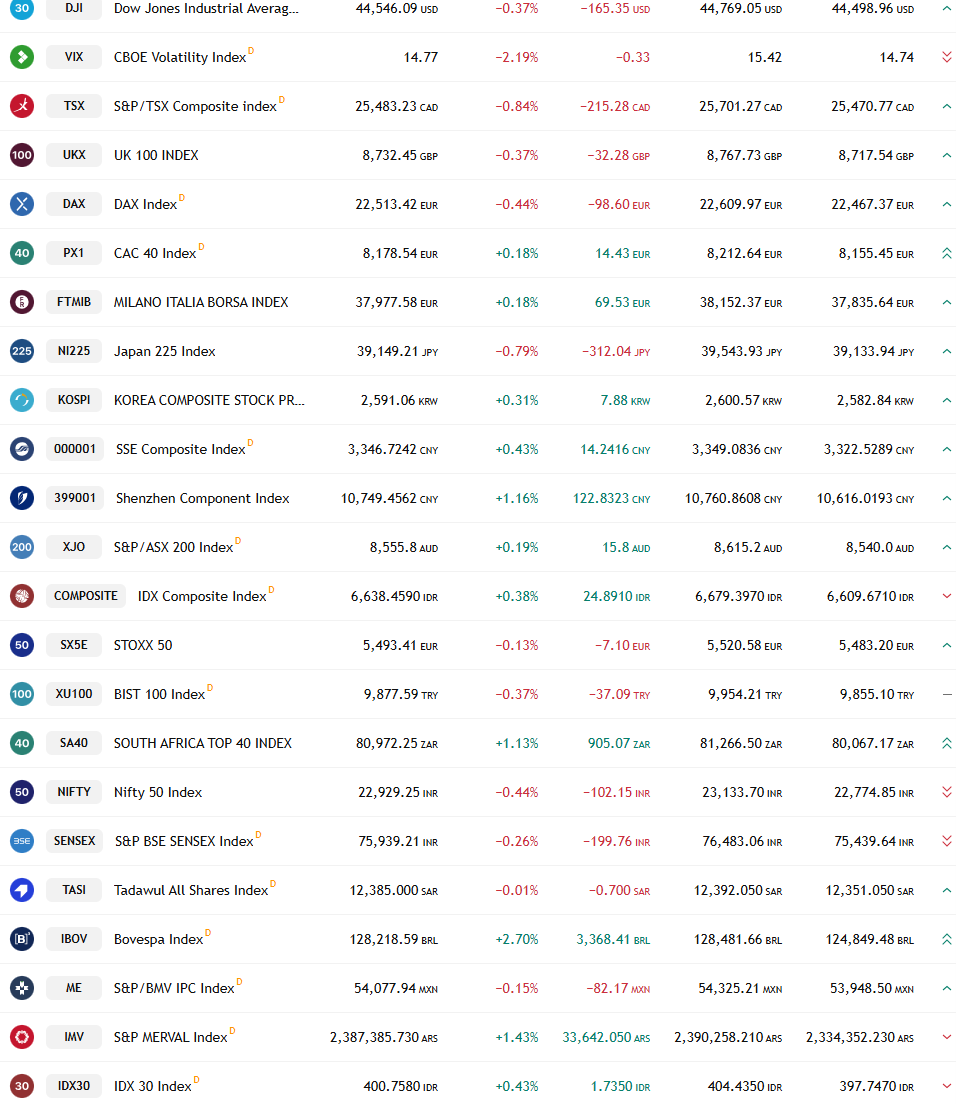Open the CBOE Volatility Index link
The width and height of the screenshot is (956, 1104).
[x=180, y=57]
